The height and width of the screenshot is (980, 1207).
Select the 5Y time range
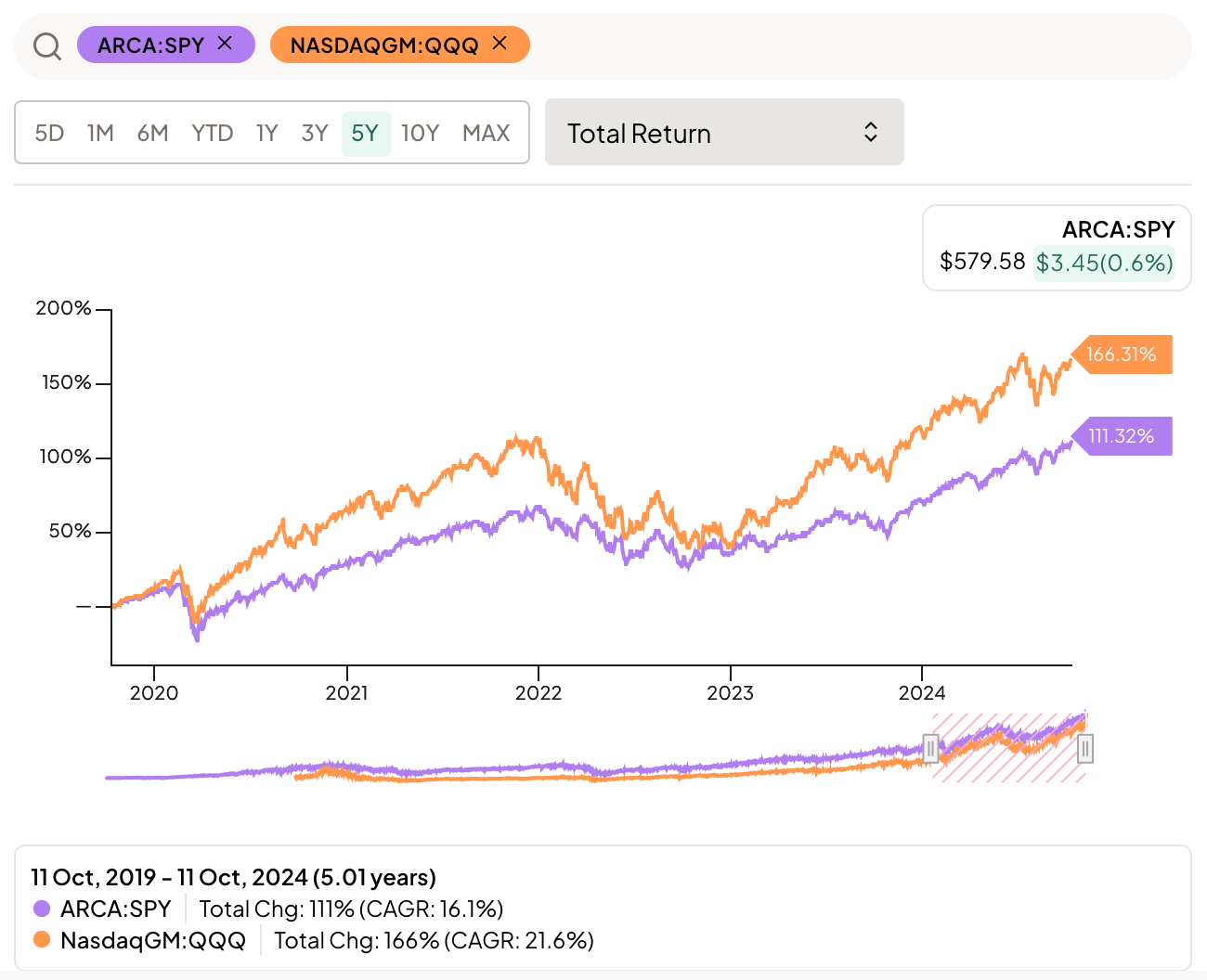tap(366, 134)
